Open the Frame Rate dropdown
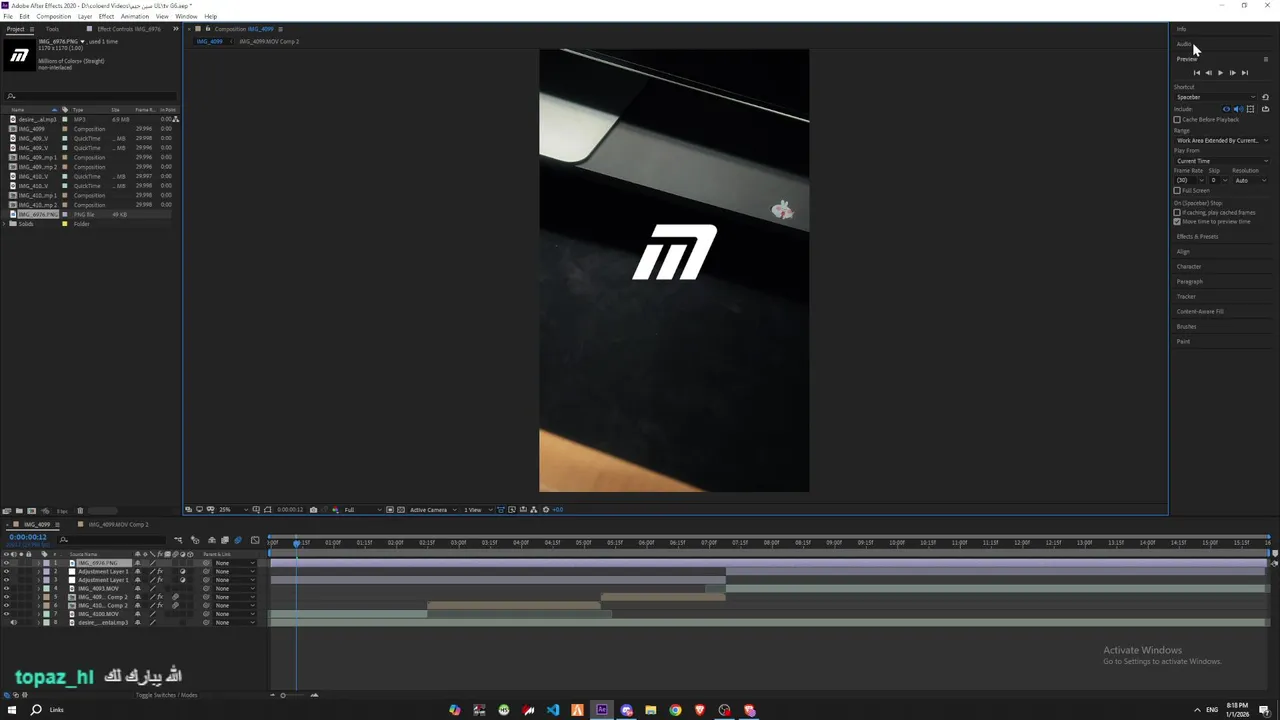Image resolution: width=1280 pixels, height=720 pixels. pos(1189,180)
